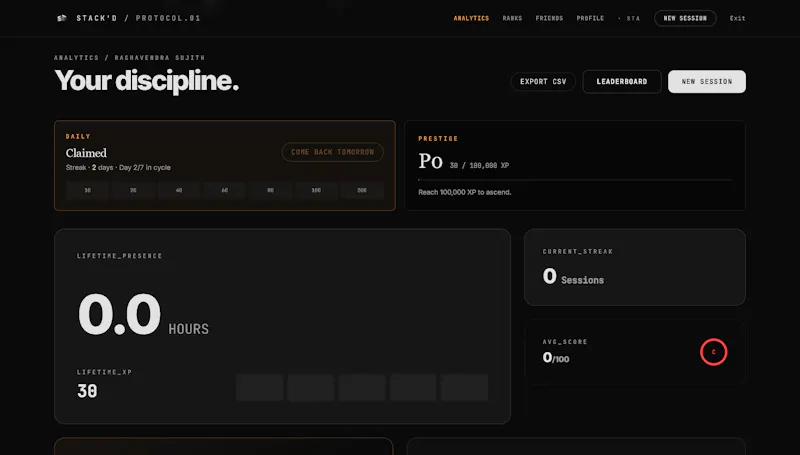This screenshot has height=455, width=800.
Task: Click the "Streak · 2 days" cycle text
Action: (118, 167)
